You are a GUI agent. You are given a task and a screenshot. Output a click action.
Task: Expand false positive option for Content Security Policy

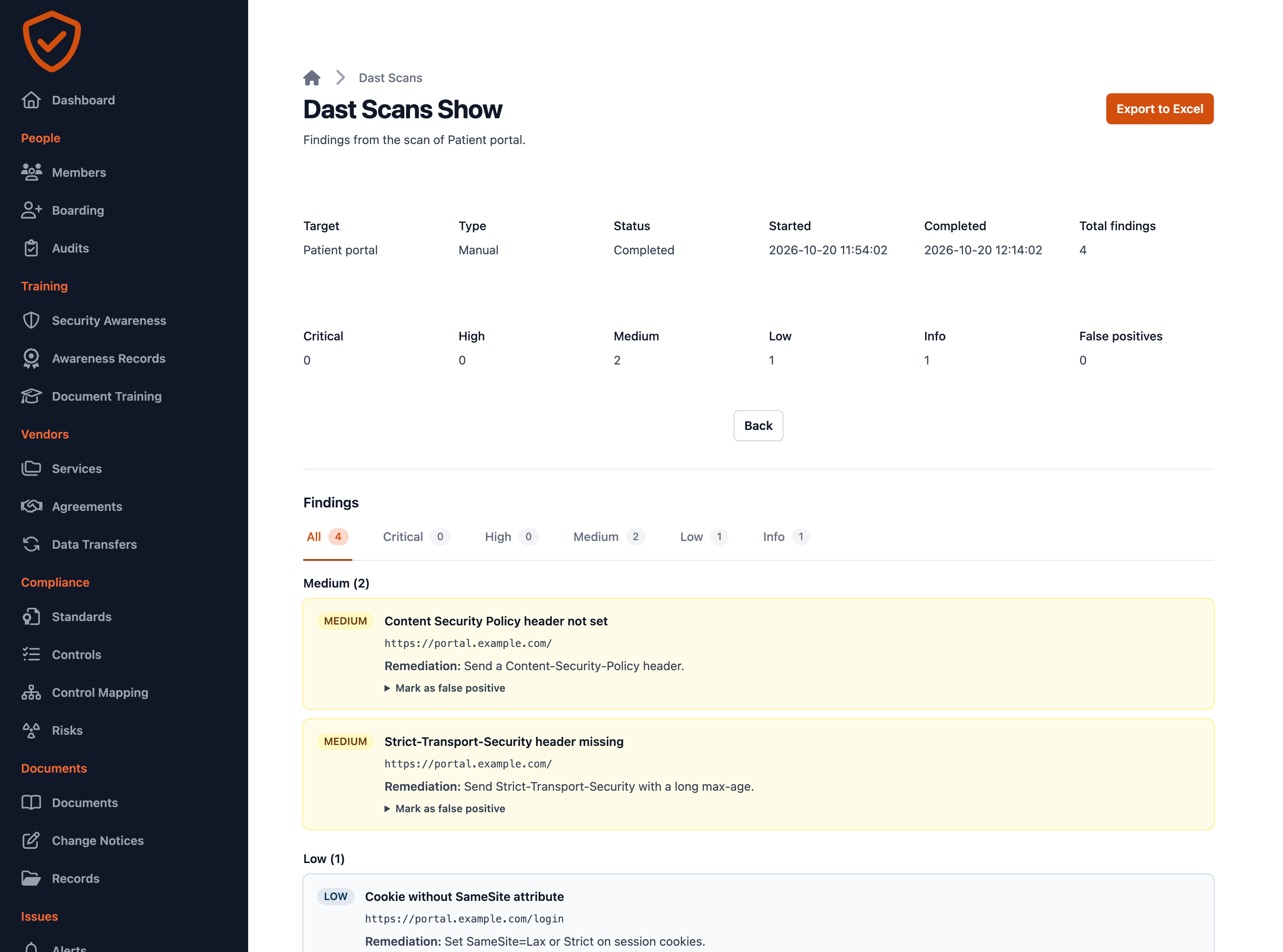[x=445, y=688]
